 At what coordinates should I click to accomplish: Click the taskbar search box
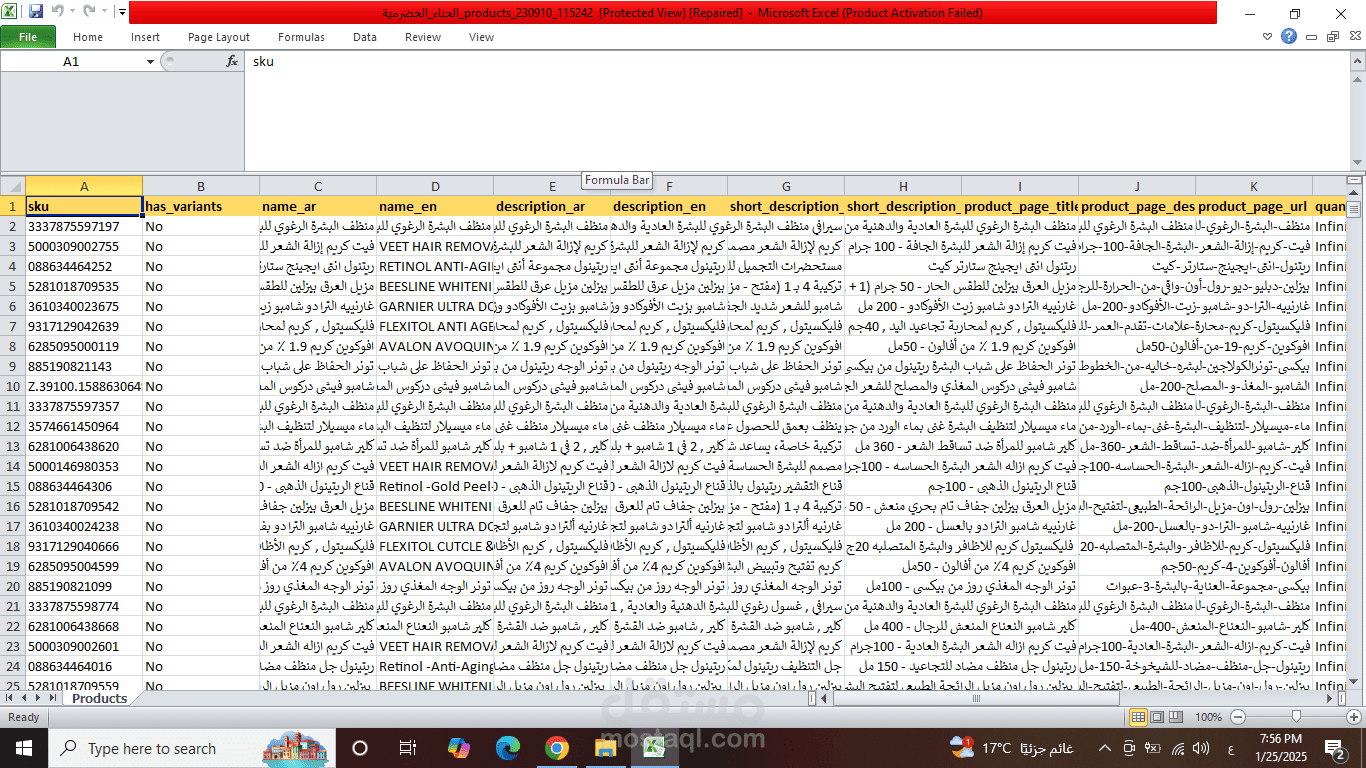[x=191, y=748]
